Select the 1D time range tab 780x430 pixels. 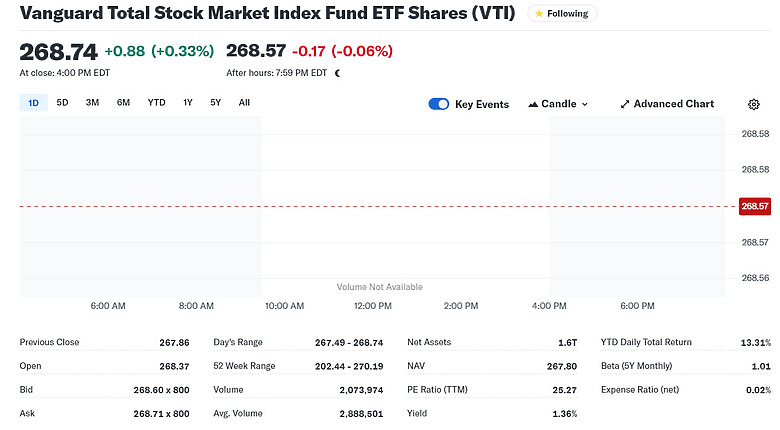(33, 103)
